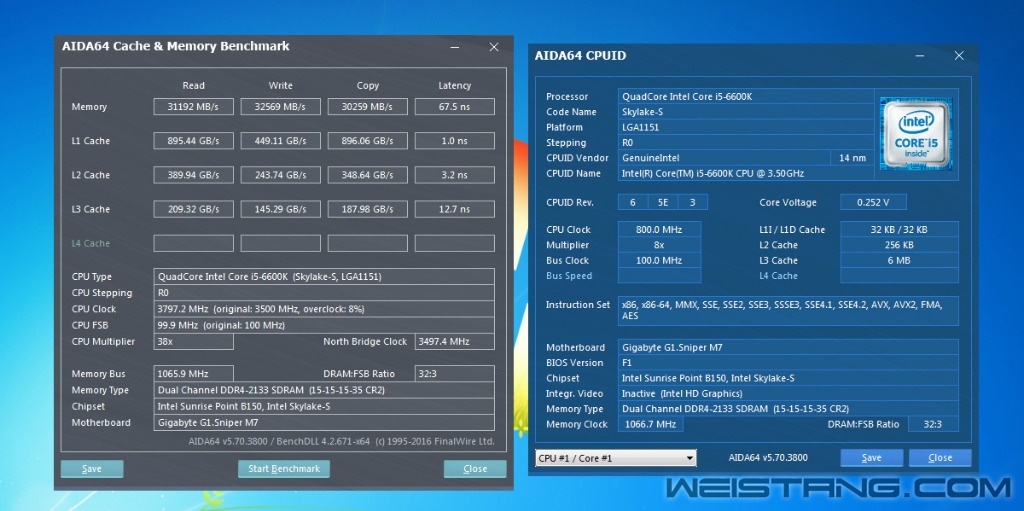Select L3 Cache Read 209.32 GB/s
Screen dimensions: 1024x511
click(193, 209)
